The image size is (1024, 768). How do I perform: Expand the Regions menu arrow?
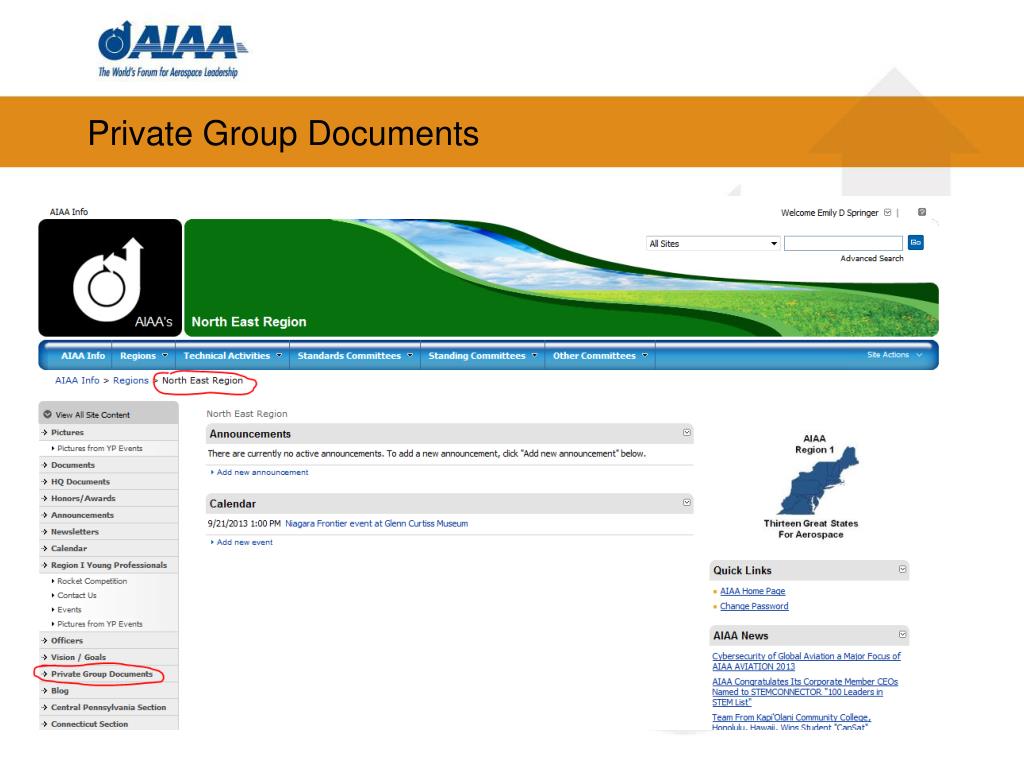pyautogui.click(x=165, y=355)
